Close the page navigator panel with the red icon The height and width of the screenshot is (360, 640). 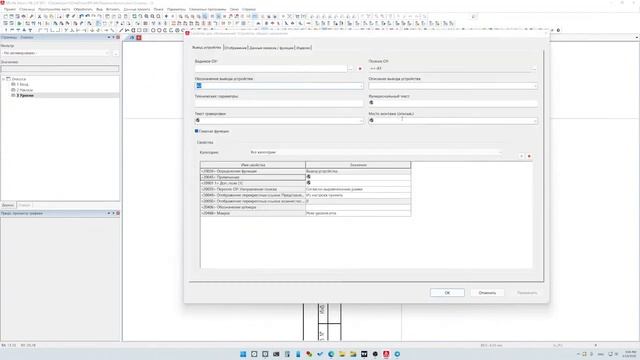118,37
